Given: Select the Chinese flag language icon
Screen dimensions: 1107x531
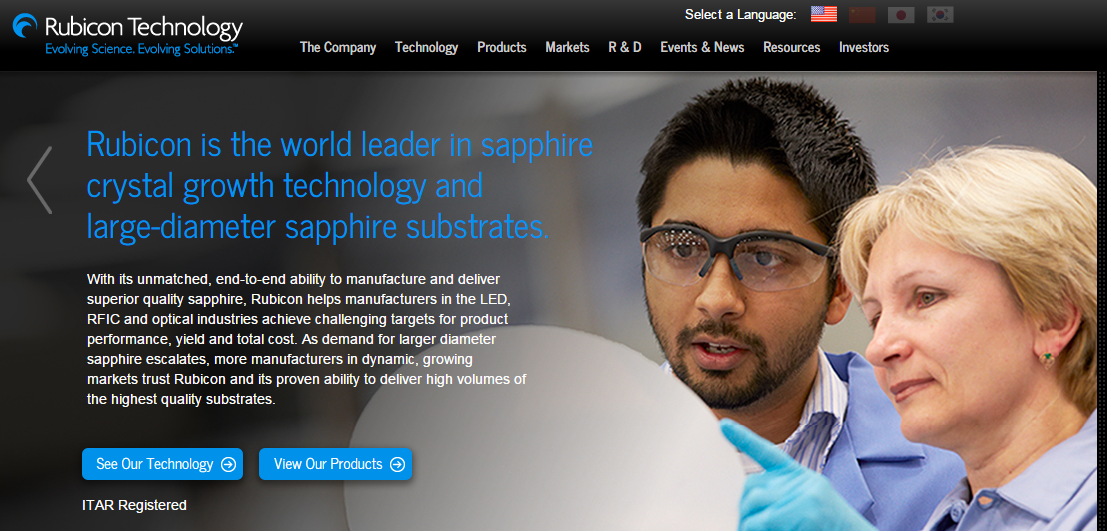Looking at the screenshot, I should [862, 15].
